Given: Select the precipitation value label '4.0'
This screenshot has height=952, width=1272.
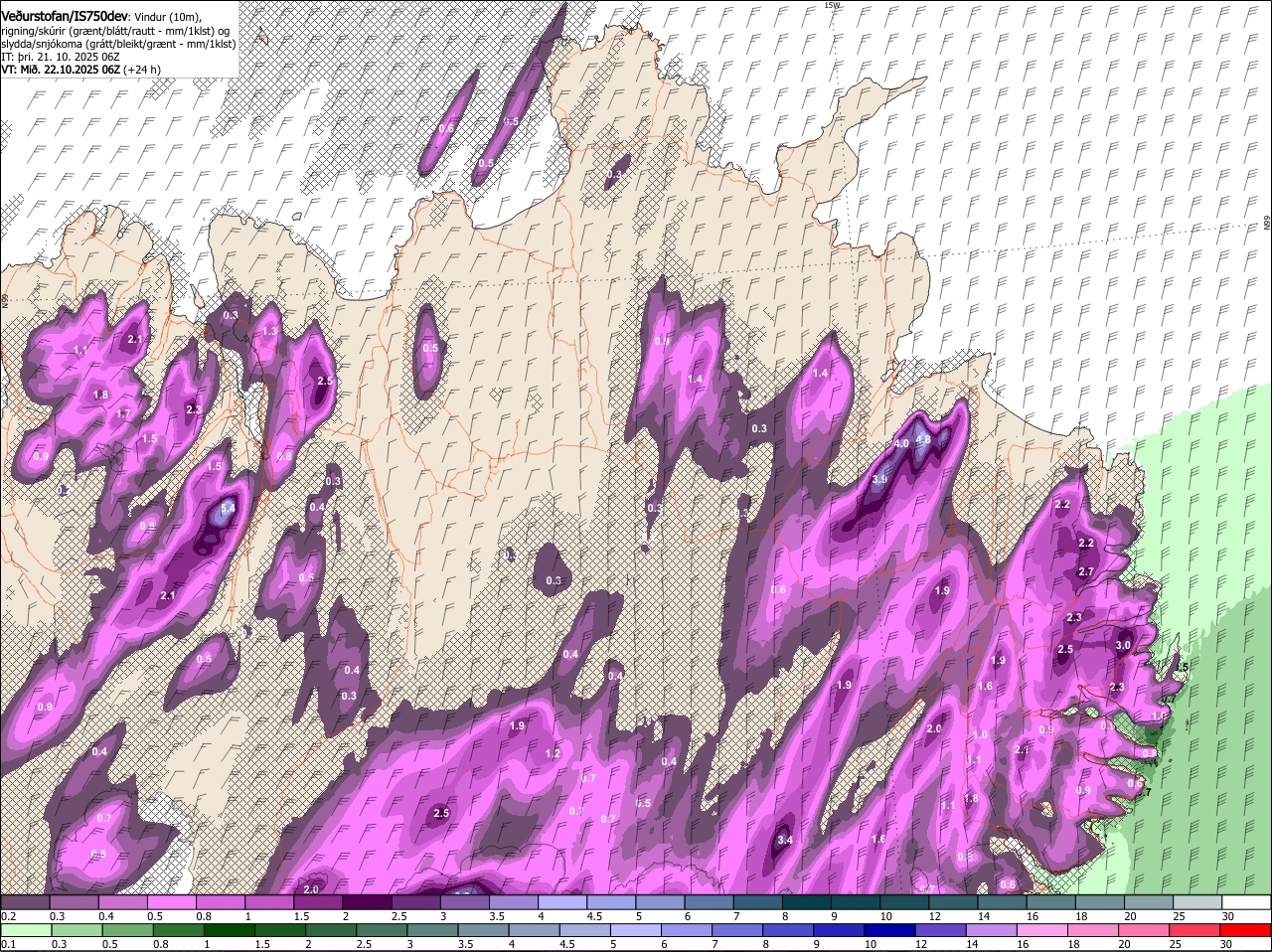Looking at the screenshot, I should [x=901, y=443].
